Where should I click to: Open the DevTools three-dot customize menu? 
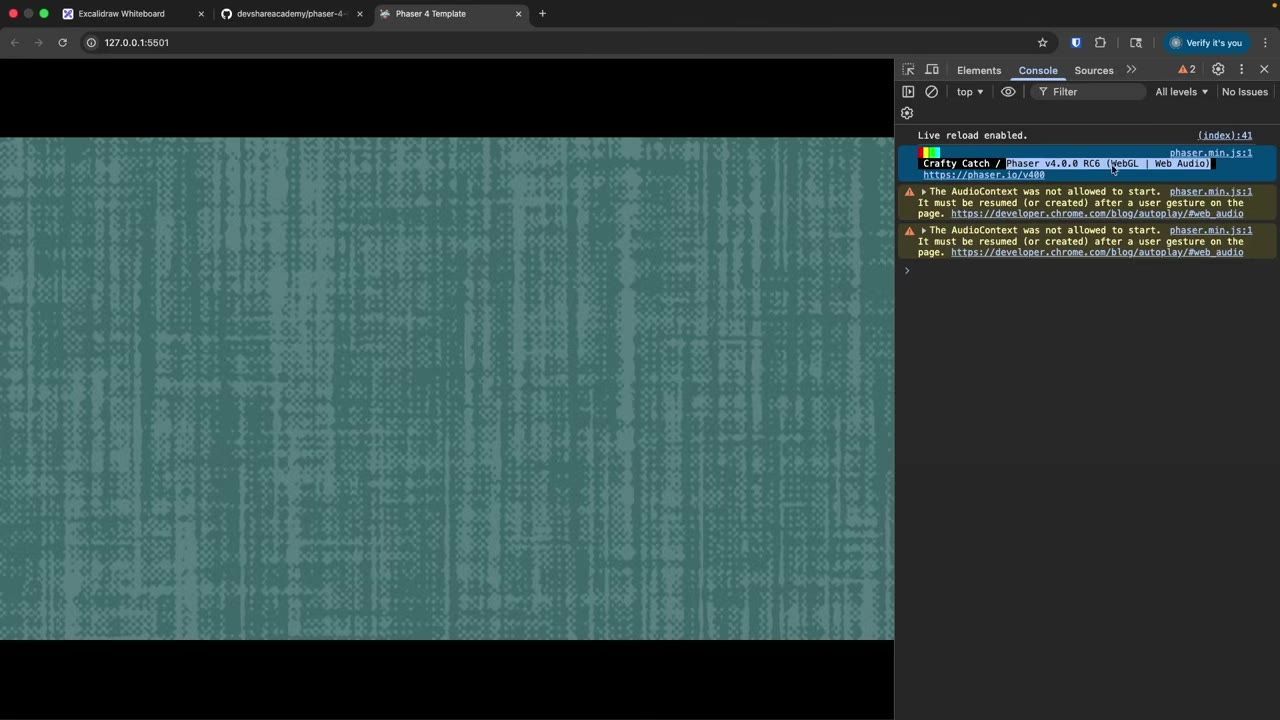[x=1241, y=70]
